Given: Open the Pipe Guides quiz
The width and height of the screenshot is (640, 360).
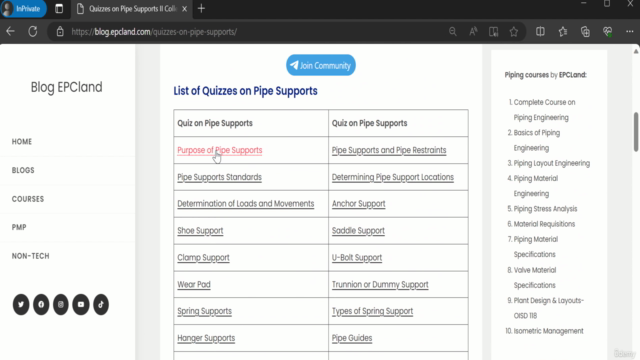Looking at the screenshot, I should click(352, 338).
